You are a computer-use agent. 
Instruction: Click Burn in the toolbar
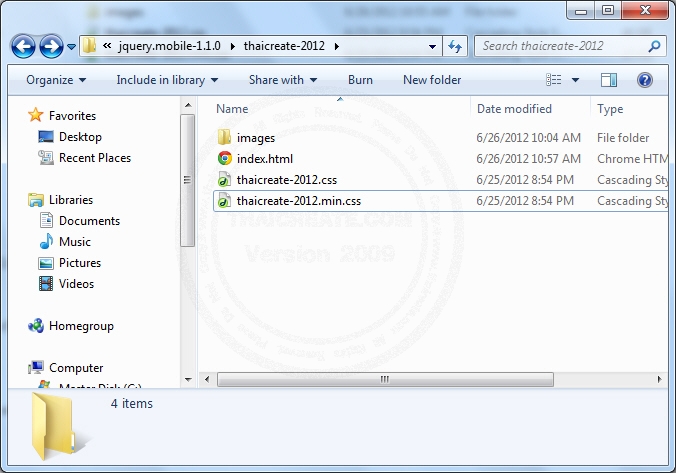360,80
